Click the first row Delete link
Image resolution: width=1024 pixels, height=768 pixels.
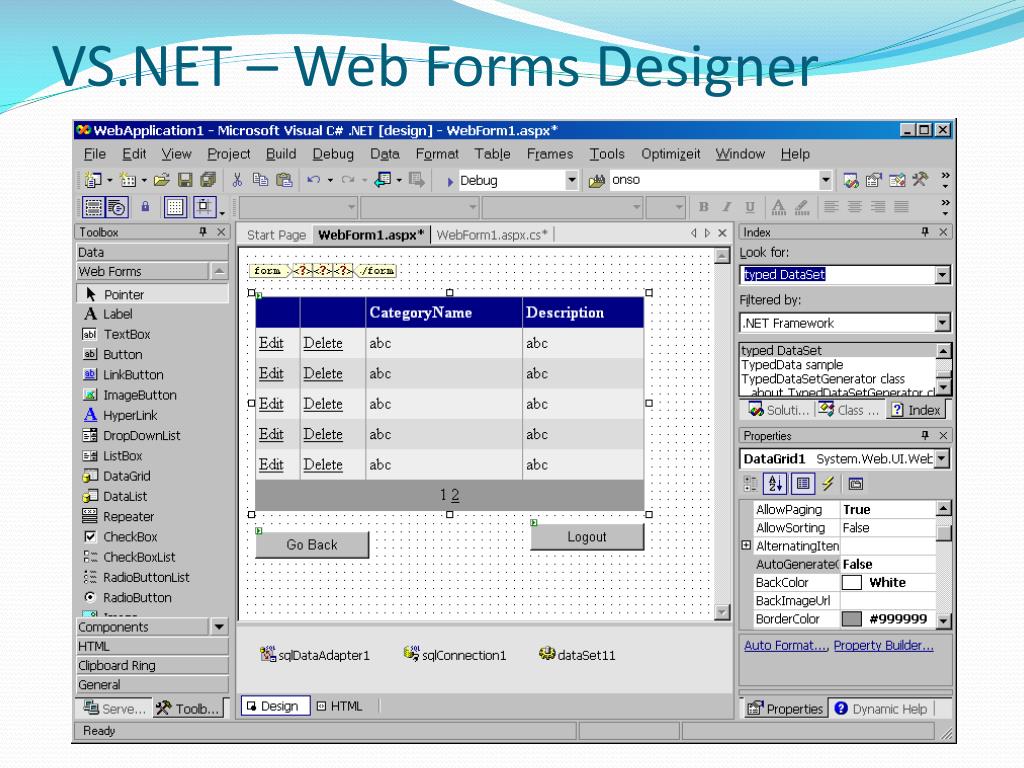click(x=323, y=343)
